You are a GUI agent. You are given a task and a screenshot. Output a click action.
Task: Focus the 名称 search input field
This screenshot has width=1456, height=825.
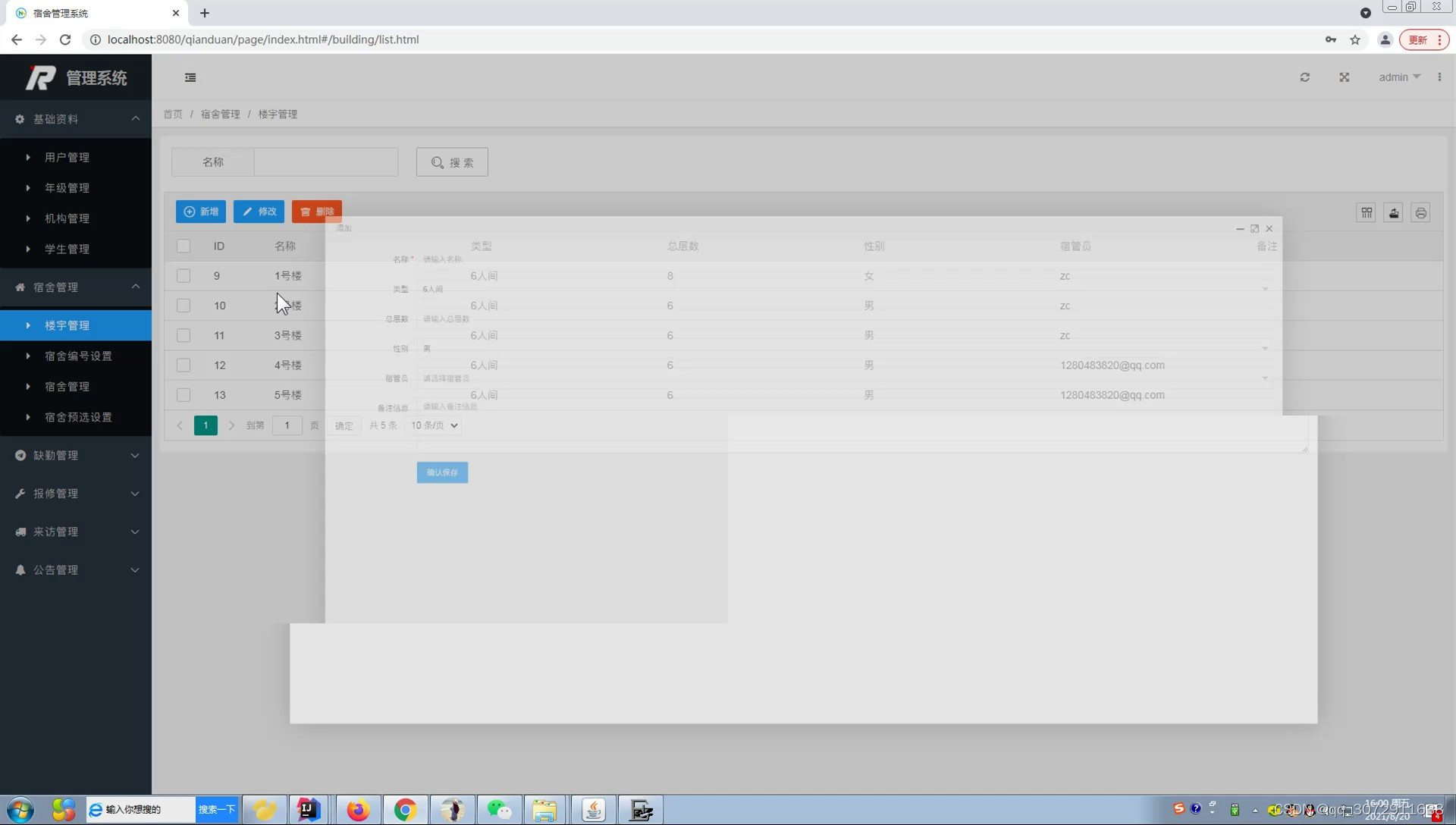click(x=326, y=162)
